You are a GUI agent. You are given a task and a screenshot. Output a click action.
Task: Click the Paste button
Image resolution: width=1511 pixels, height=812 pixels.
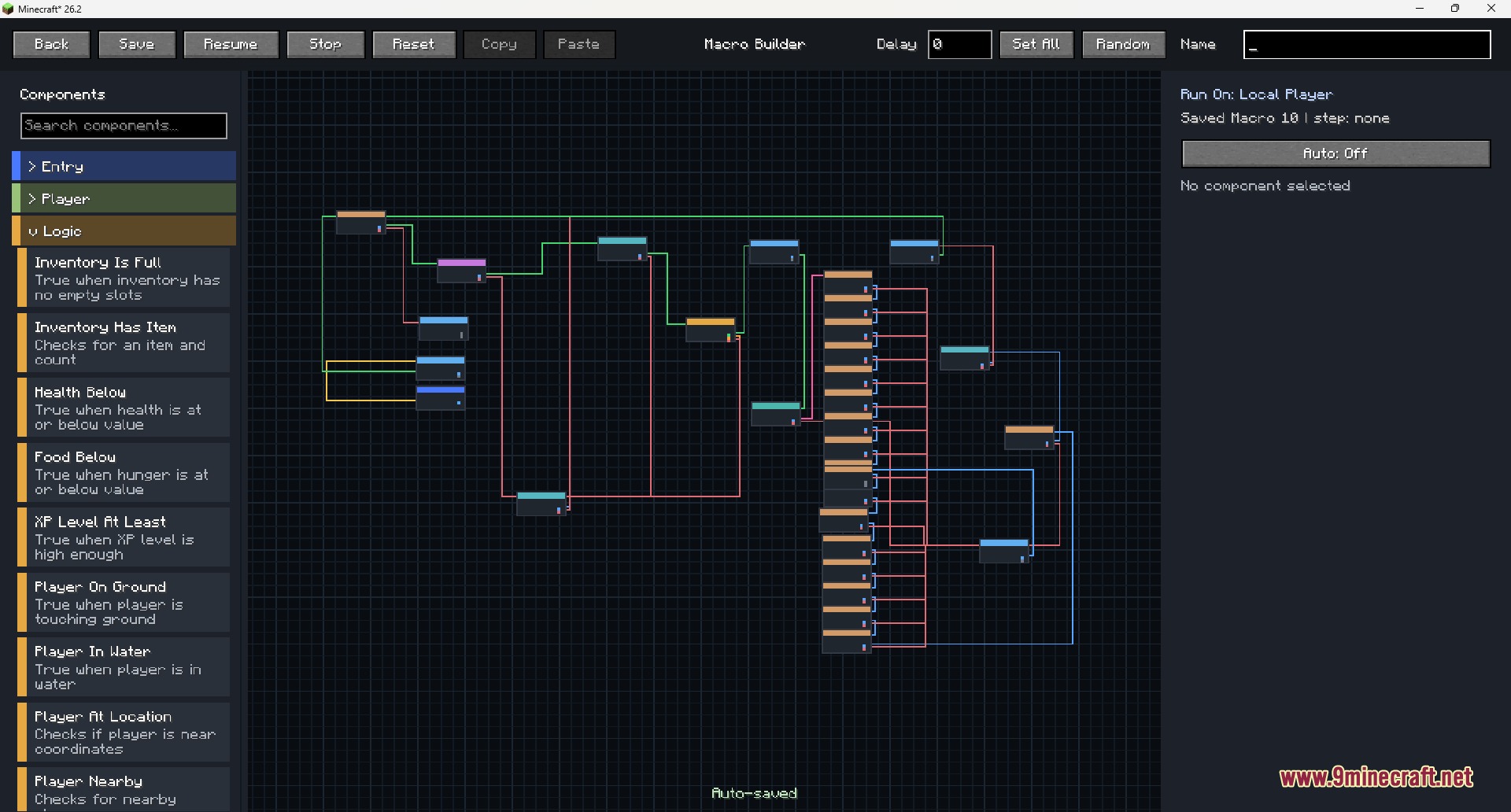[x=578, y=44]
